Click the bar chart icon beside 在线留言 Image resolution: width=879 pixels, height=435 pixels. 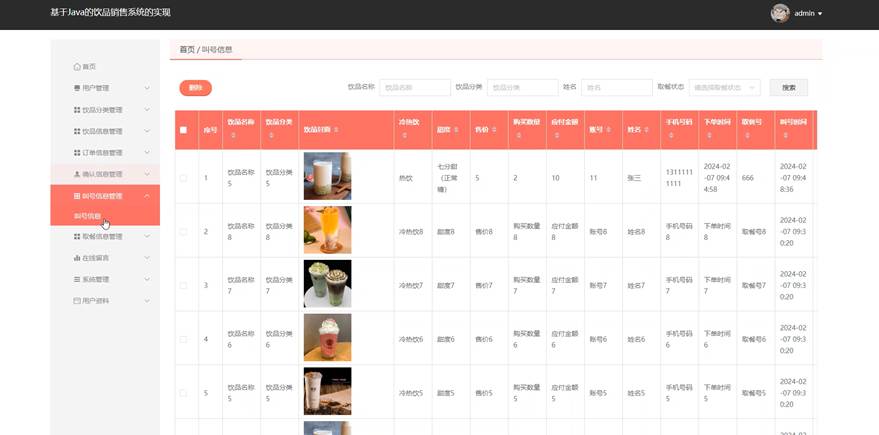77,258
